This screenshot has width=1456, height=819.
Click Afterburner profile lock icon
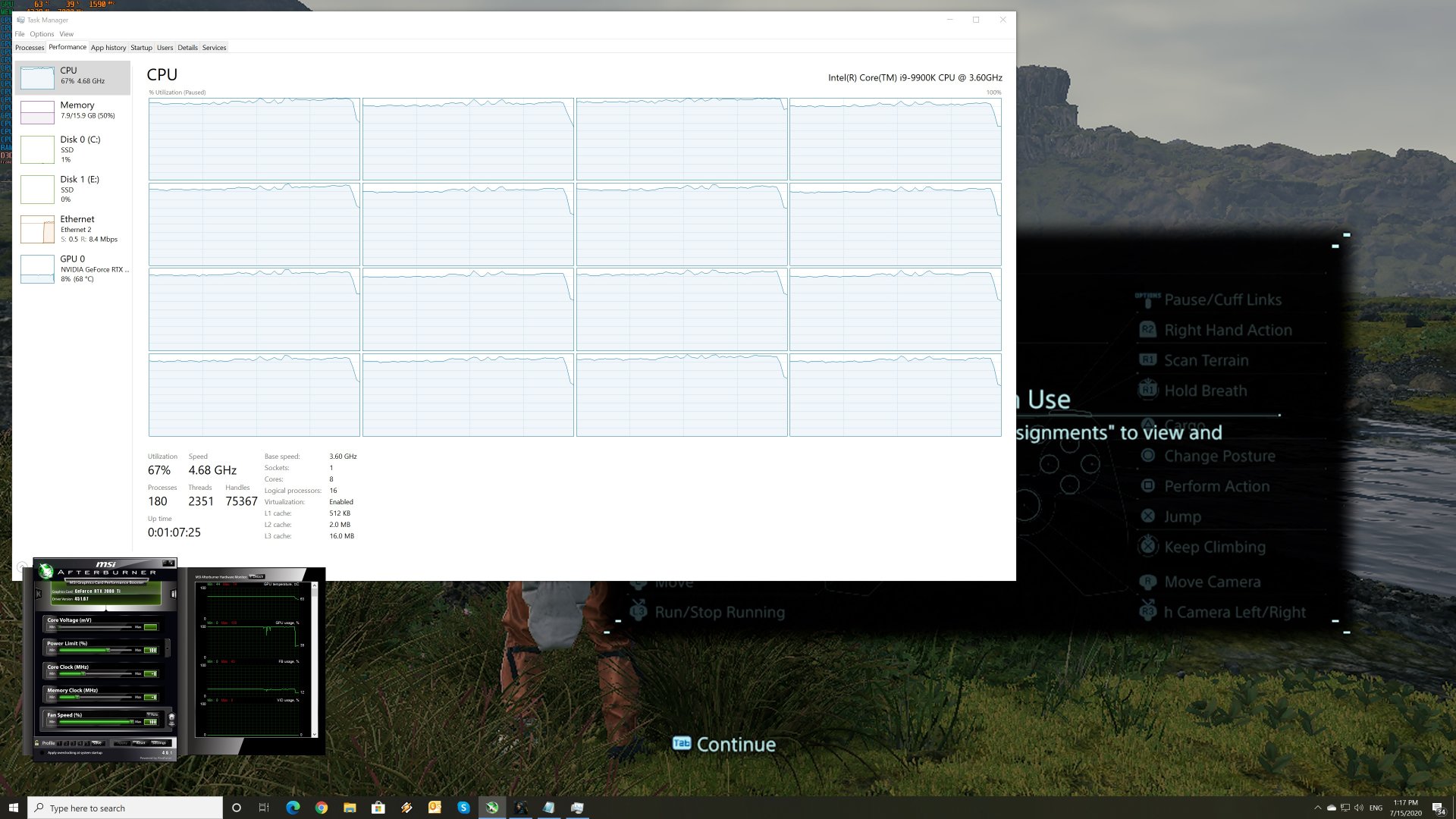click(36, 742)
